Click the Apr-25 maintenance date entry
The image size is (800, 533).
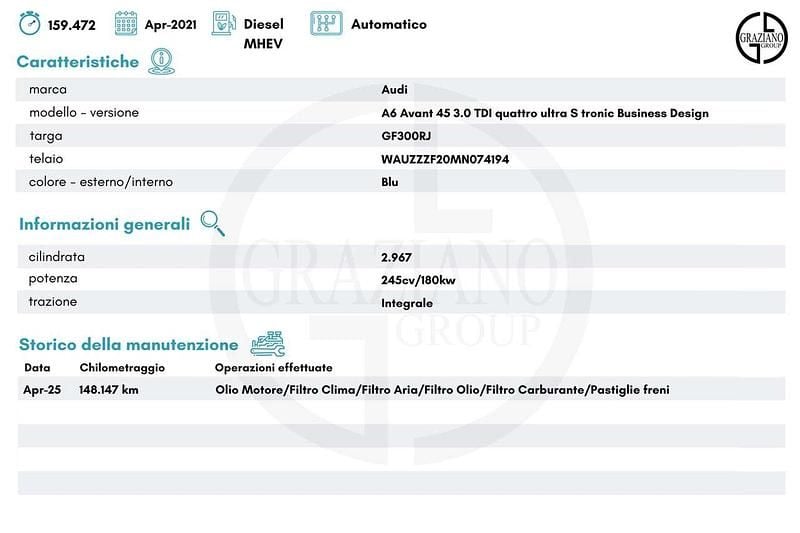click(41, 390)
